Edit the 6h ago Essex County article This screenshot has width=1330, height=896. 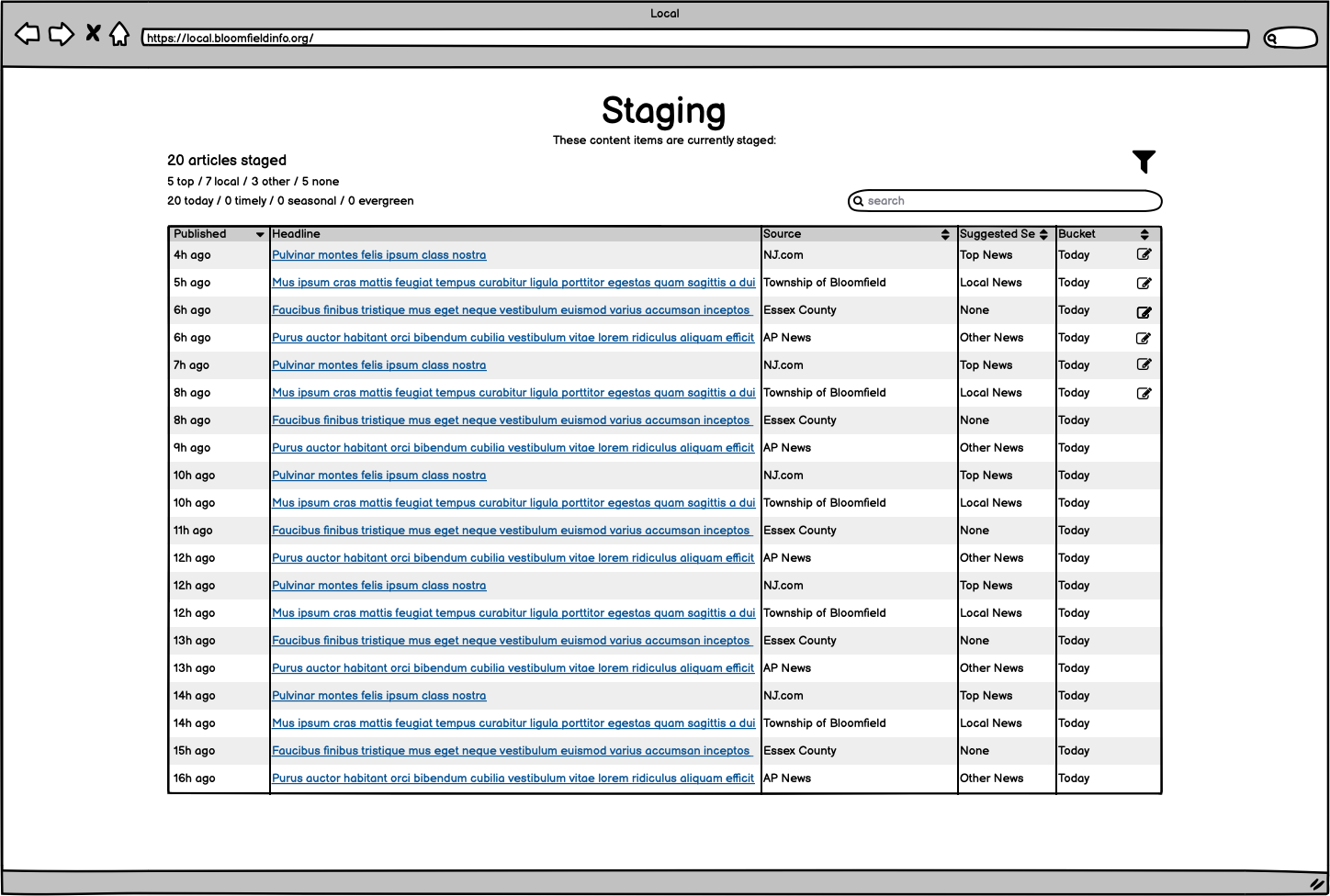click(x=1144, y=311)
